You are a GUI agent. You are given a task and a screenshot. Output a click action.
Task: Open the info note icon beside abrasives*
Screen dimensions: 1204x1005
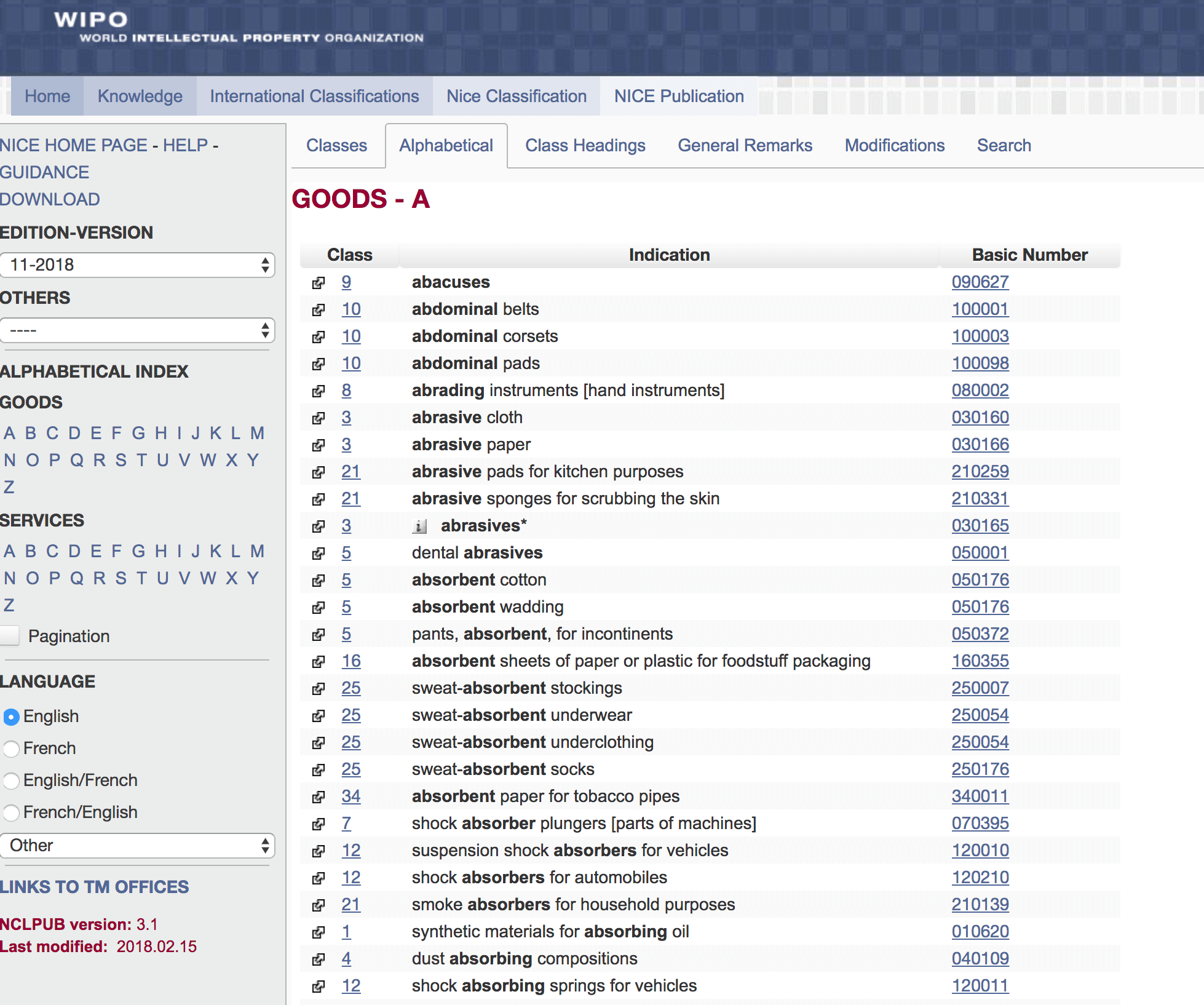coord(420,526)
